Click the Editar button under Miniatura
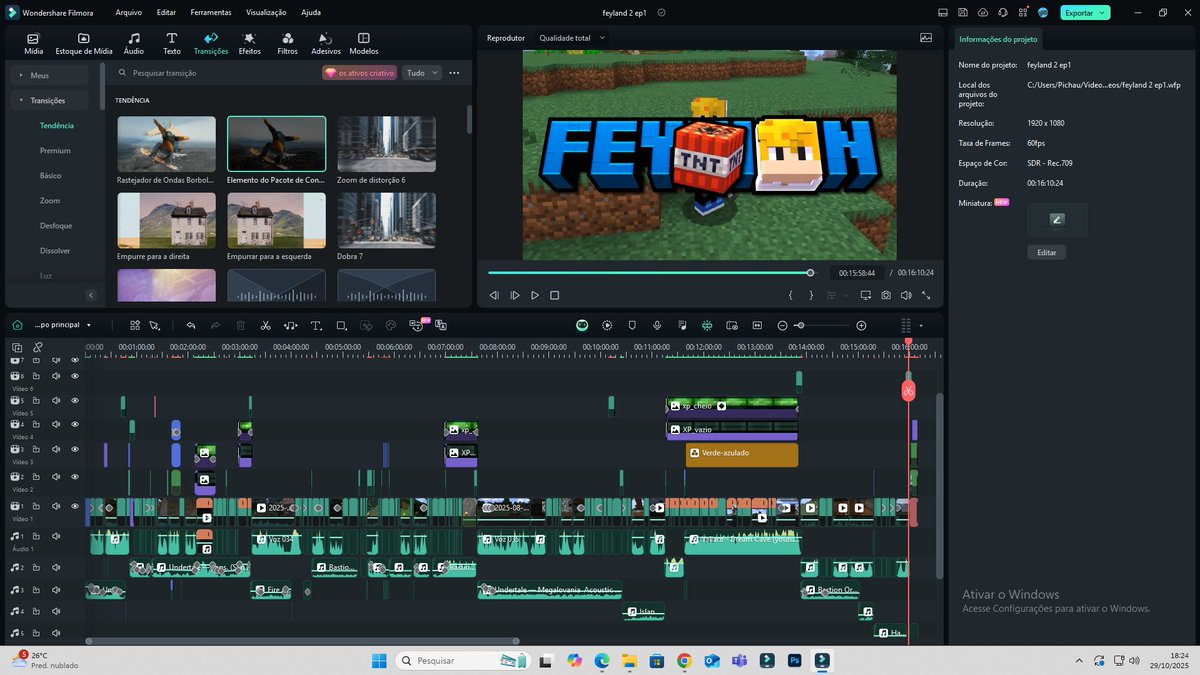Screen dimensions: 1200x675 (x=1046, y=252)
